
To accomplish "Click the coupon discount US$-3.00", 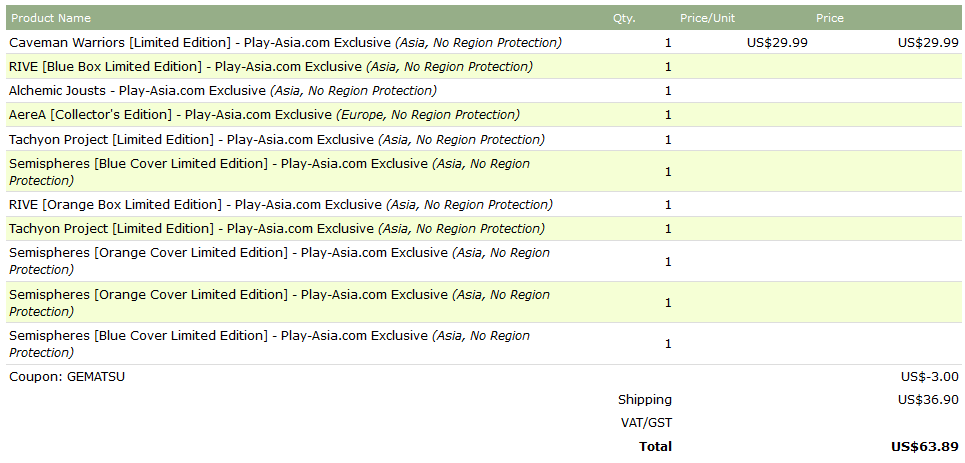I will click(929, 376).
